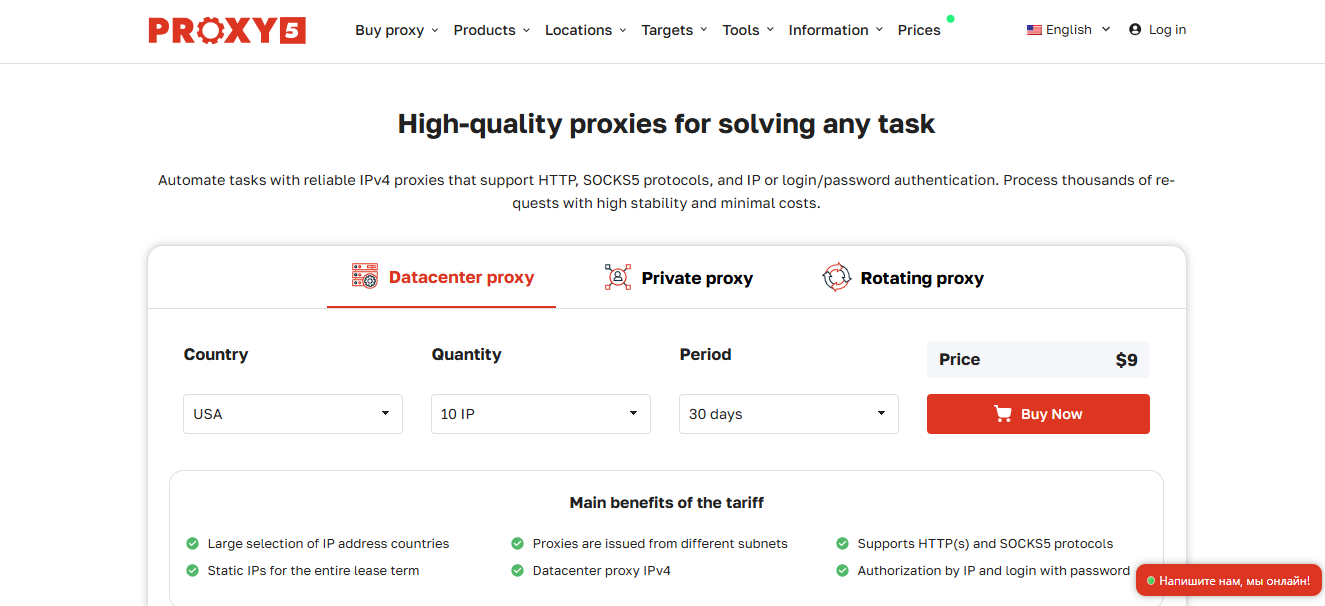Select the Rotating proxy tab

tap(903, 278)
